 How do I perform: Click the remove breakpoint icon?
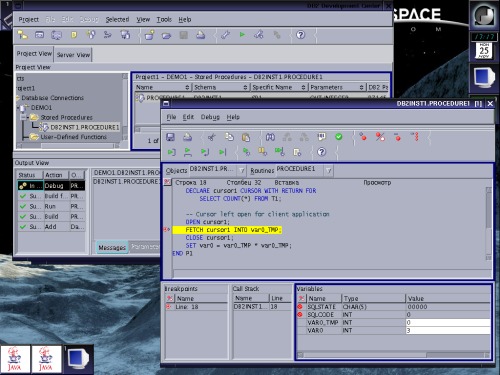397,137
